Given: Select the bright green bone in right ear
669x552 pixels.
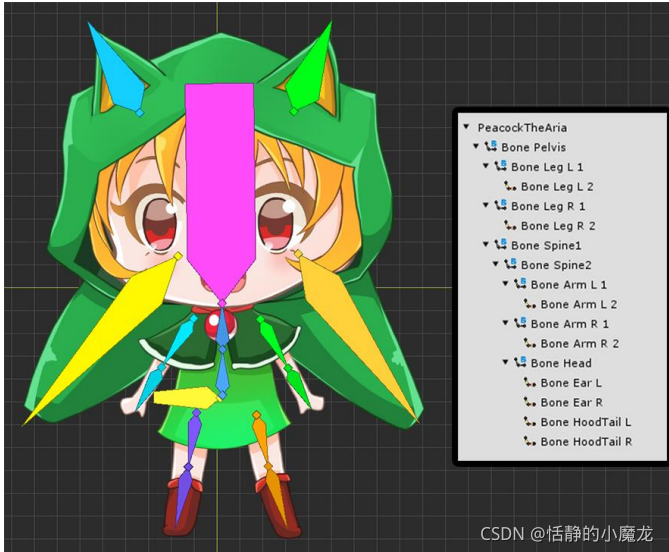Looking at the screenshot, I should [x=308, y=79].
